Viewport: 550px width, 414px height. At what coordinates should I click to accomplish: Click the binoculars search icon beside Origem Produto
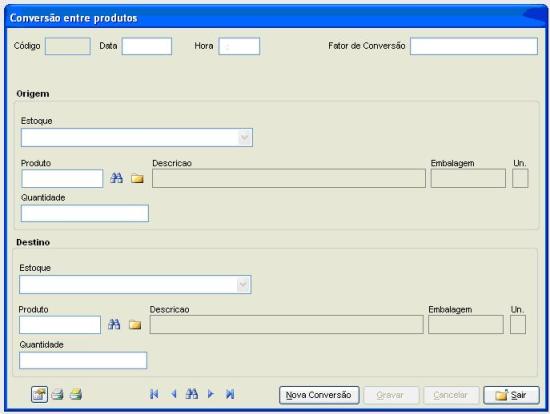(x=116, y=178)
